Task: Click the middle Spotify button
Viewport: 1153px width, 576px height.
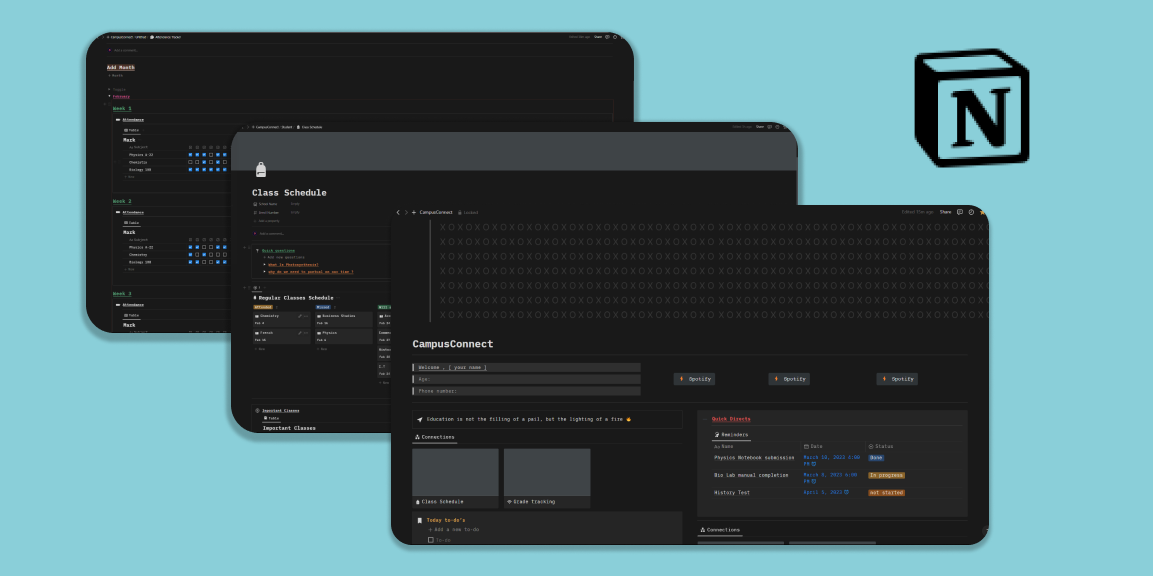Action: [x=789, y=379]
